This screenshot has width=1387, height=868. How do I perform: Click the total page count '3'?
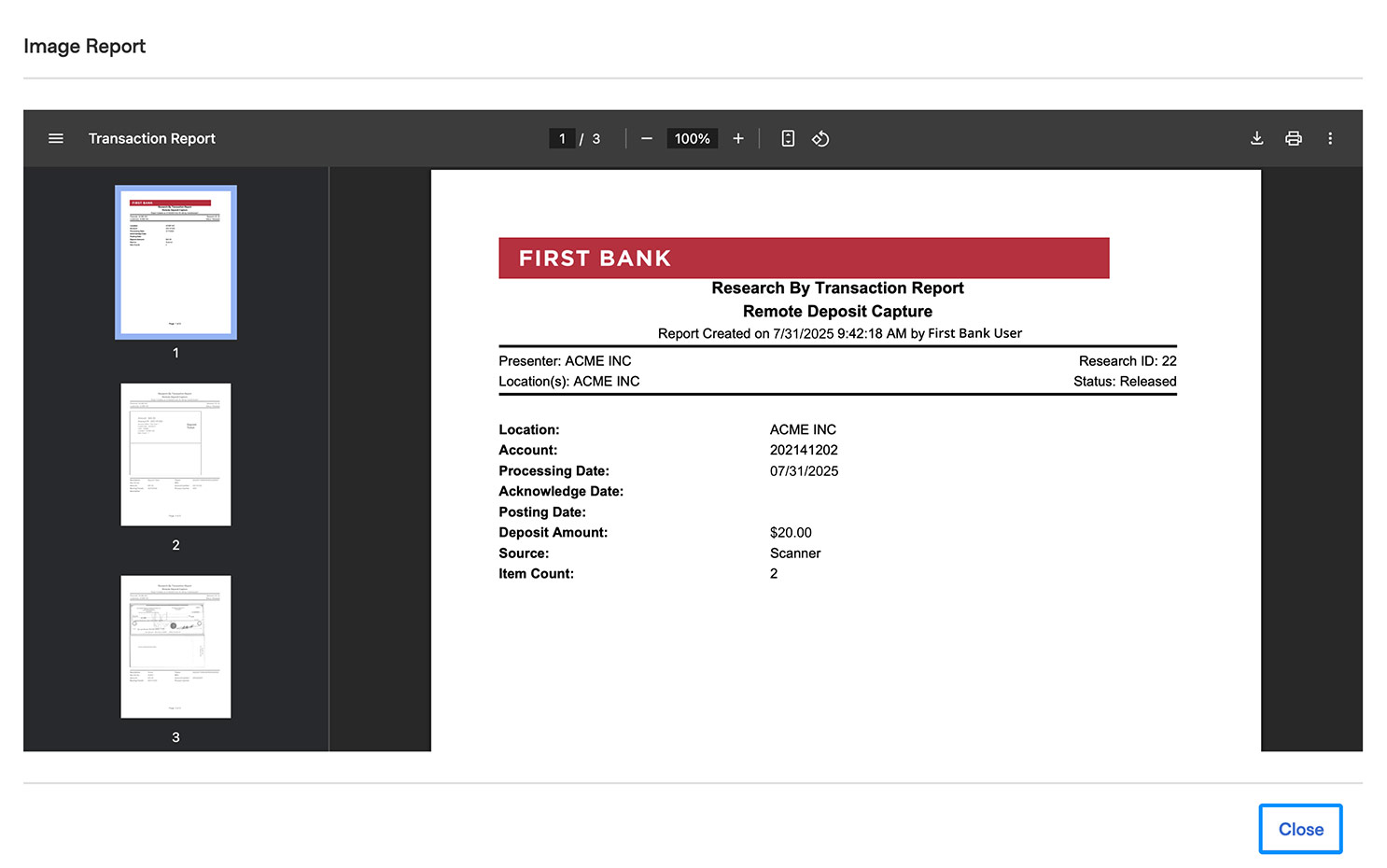(x=596, y=138)
